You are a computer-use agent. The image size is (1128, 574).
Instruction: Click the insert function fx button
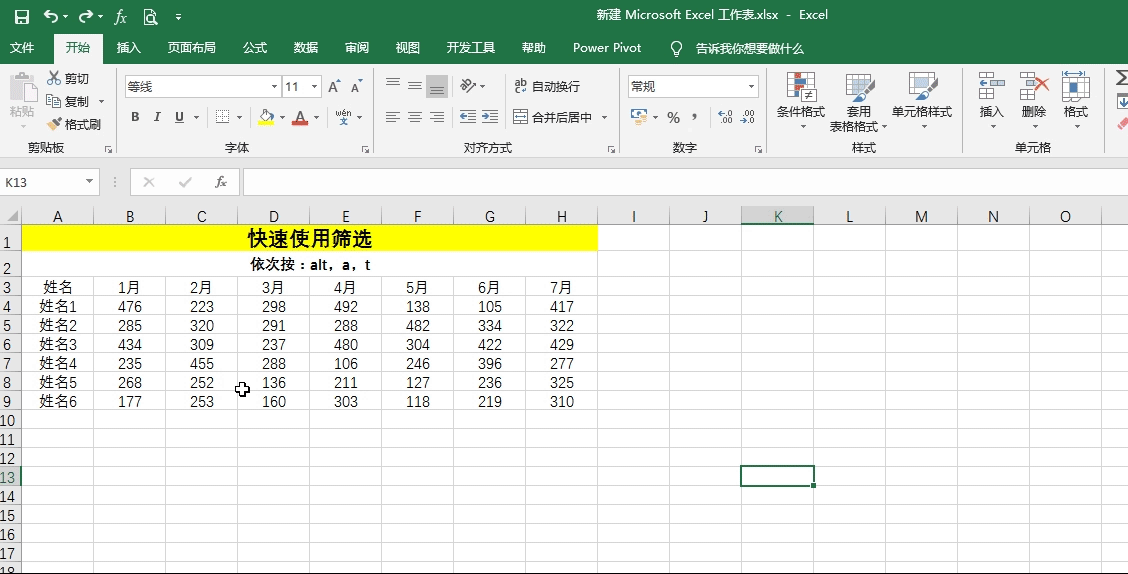[x=221, y=182]
